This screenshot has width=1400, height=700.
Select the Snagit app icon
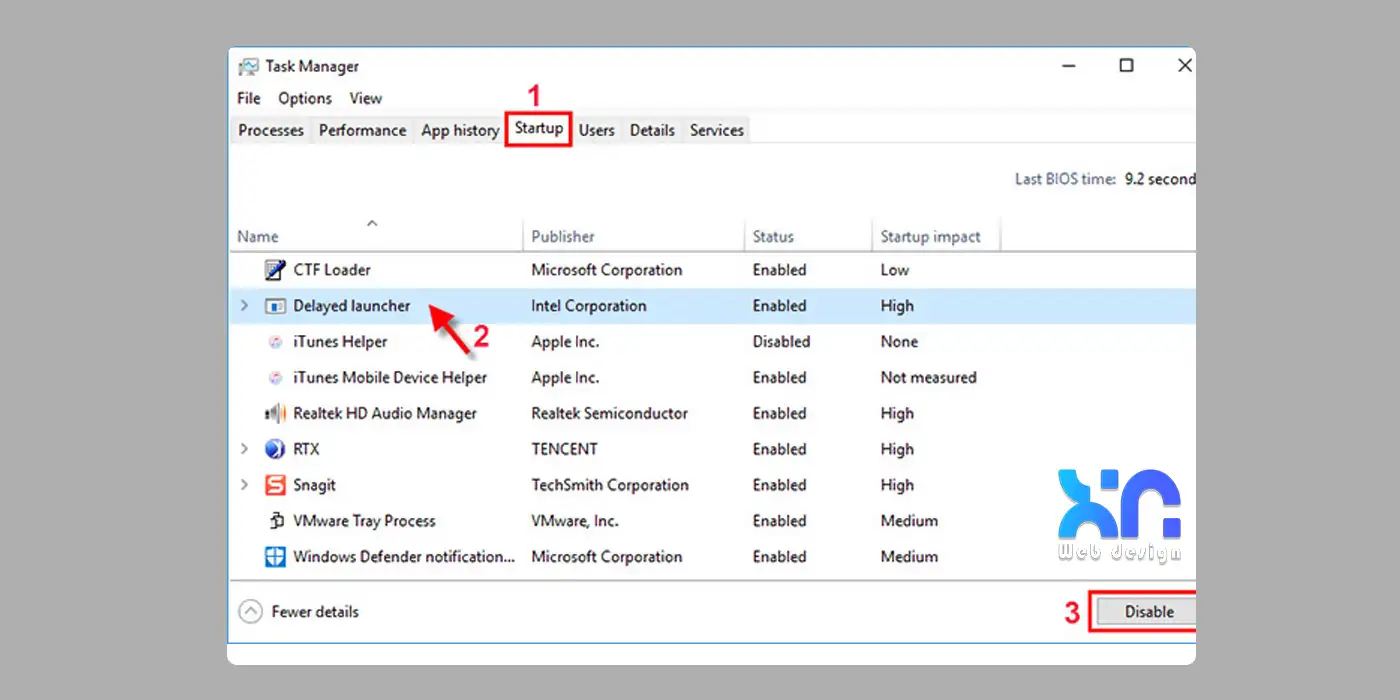274,485
